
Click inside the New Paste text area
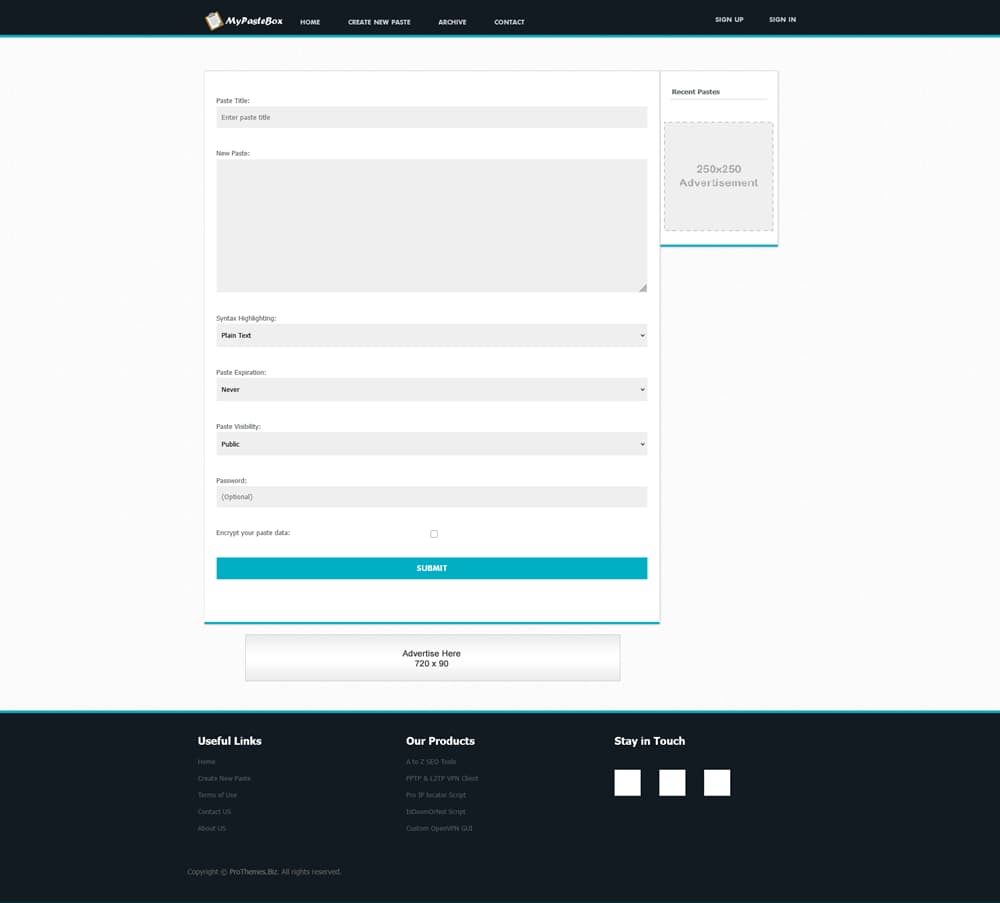click(x=431, y=225)
